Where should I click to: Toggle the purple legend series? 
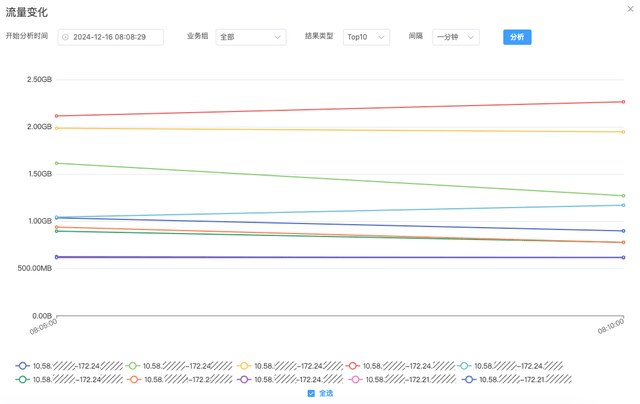(290, 380)
